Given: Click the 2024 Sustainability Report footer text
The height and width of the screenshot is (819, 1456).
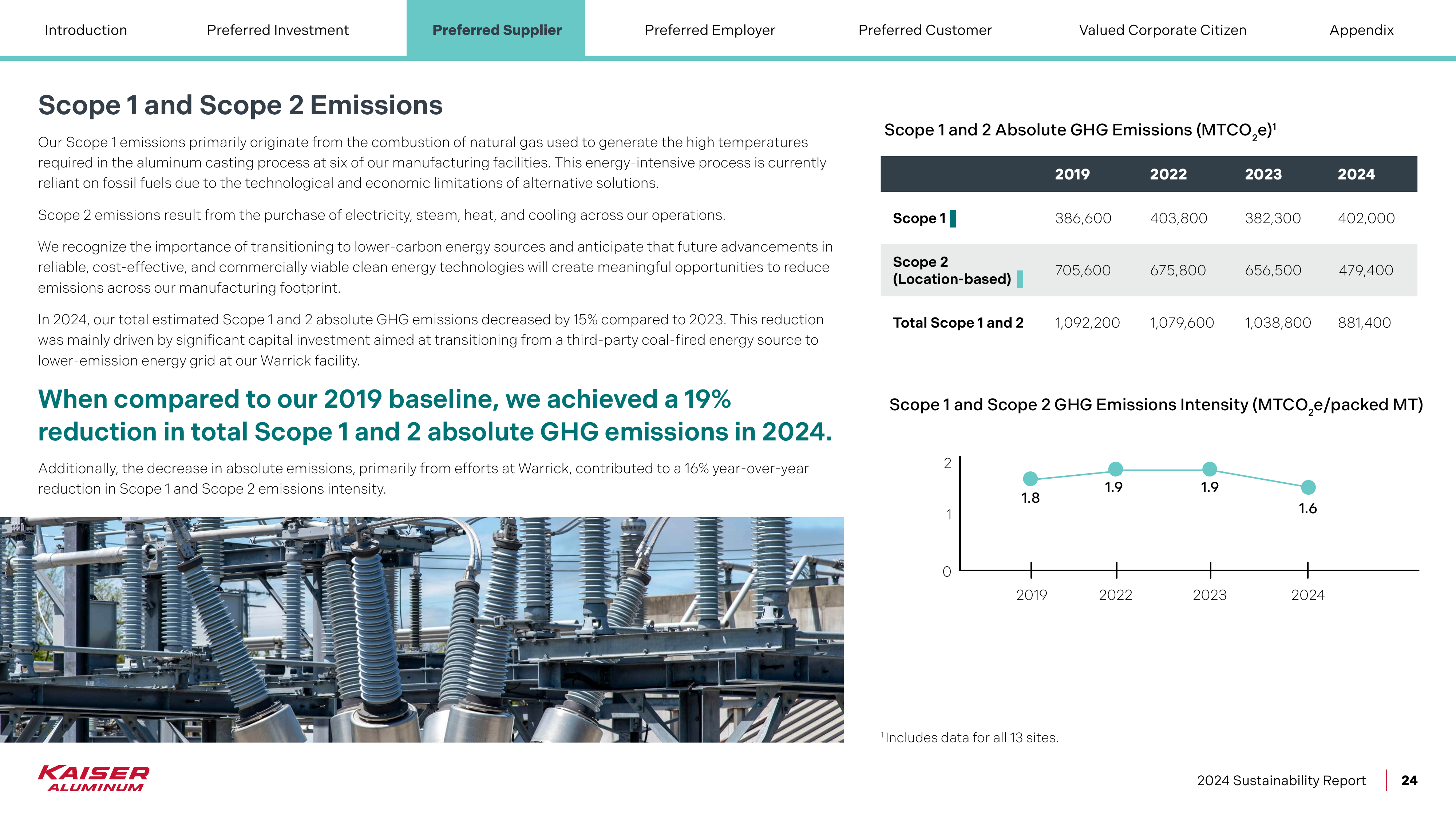Looking at the screenshot, I should (x=1281, y=780).
